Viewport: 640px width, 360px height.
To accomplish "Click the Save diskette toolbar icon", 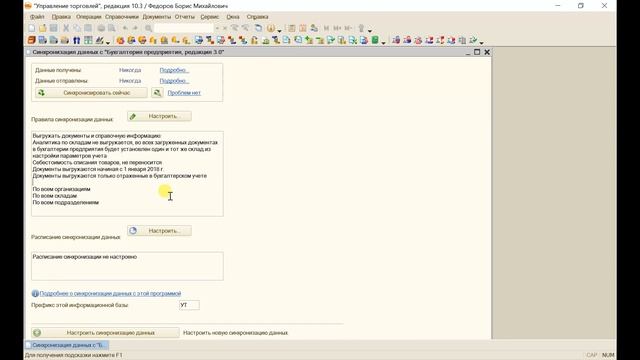I will click(x=53, y=28).
